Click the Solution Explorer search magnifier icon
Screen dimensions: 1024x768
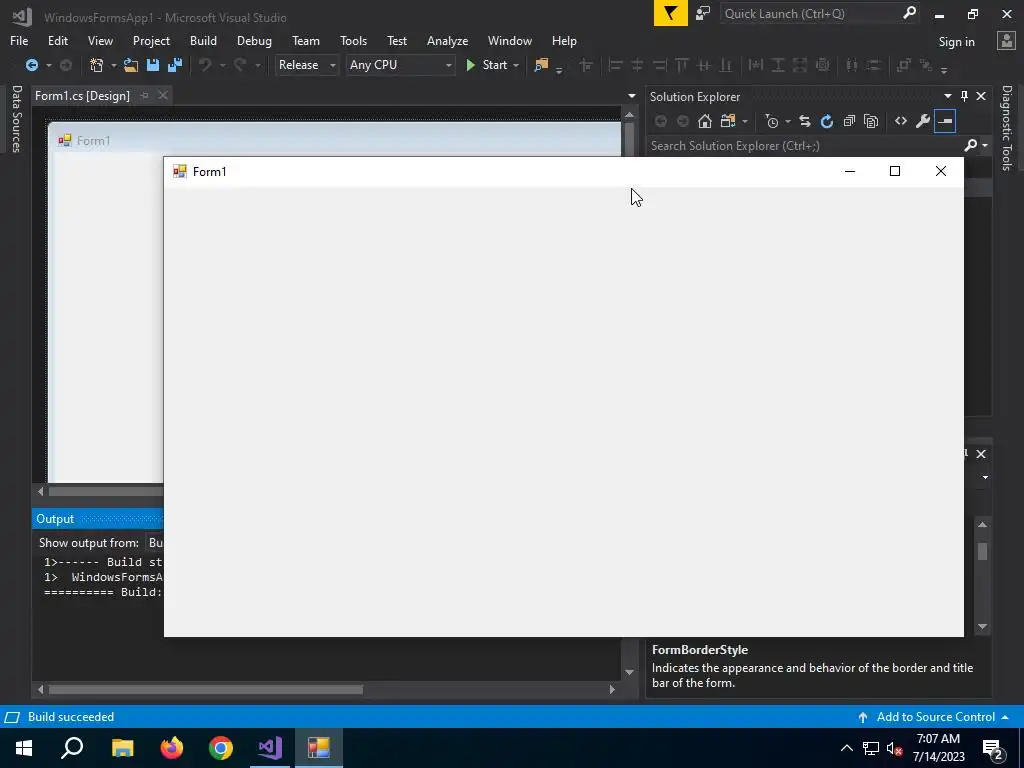(x=971, y=145)
